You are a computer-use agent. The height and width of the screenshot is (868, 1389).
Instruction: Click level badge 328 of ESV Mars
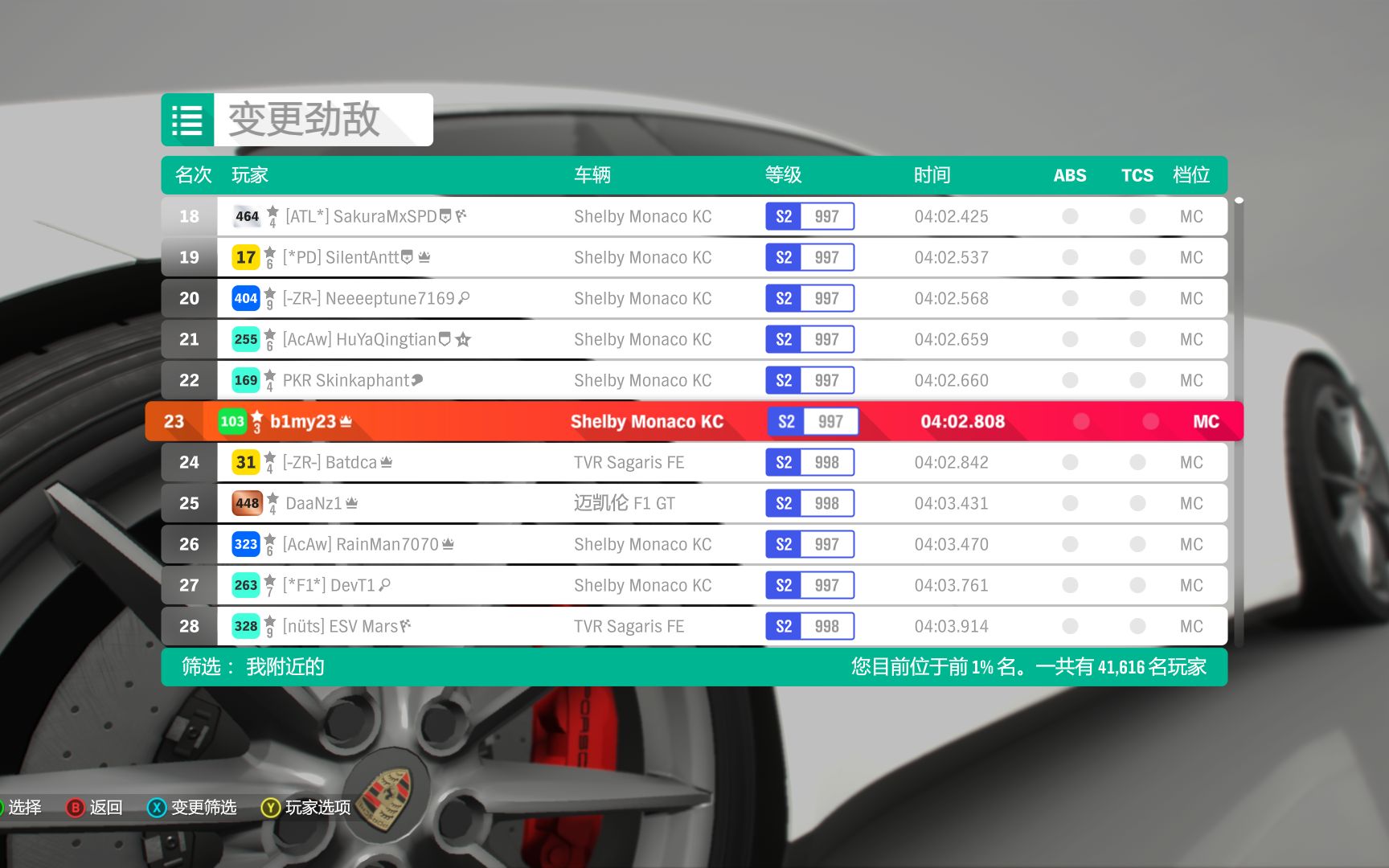[246, 626]
